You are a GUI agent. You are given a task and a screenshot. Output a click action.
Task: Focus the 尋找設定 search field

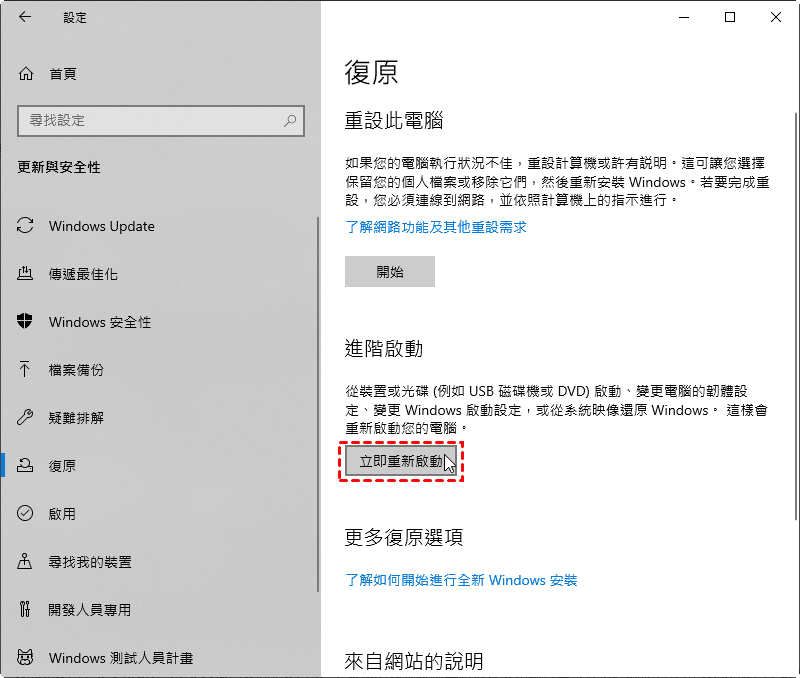[x=161, y=121]
